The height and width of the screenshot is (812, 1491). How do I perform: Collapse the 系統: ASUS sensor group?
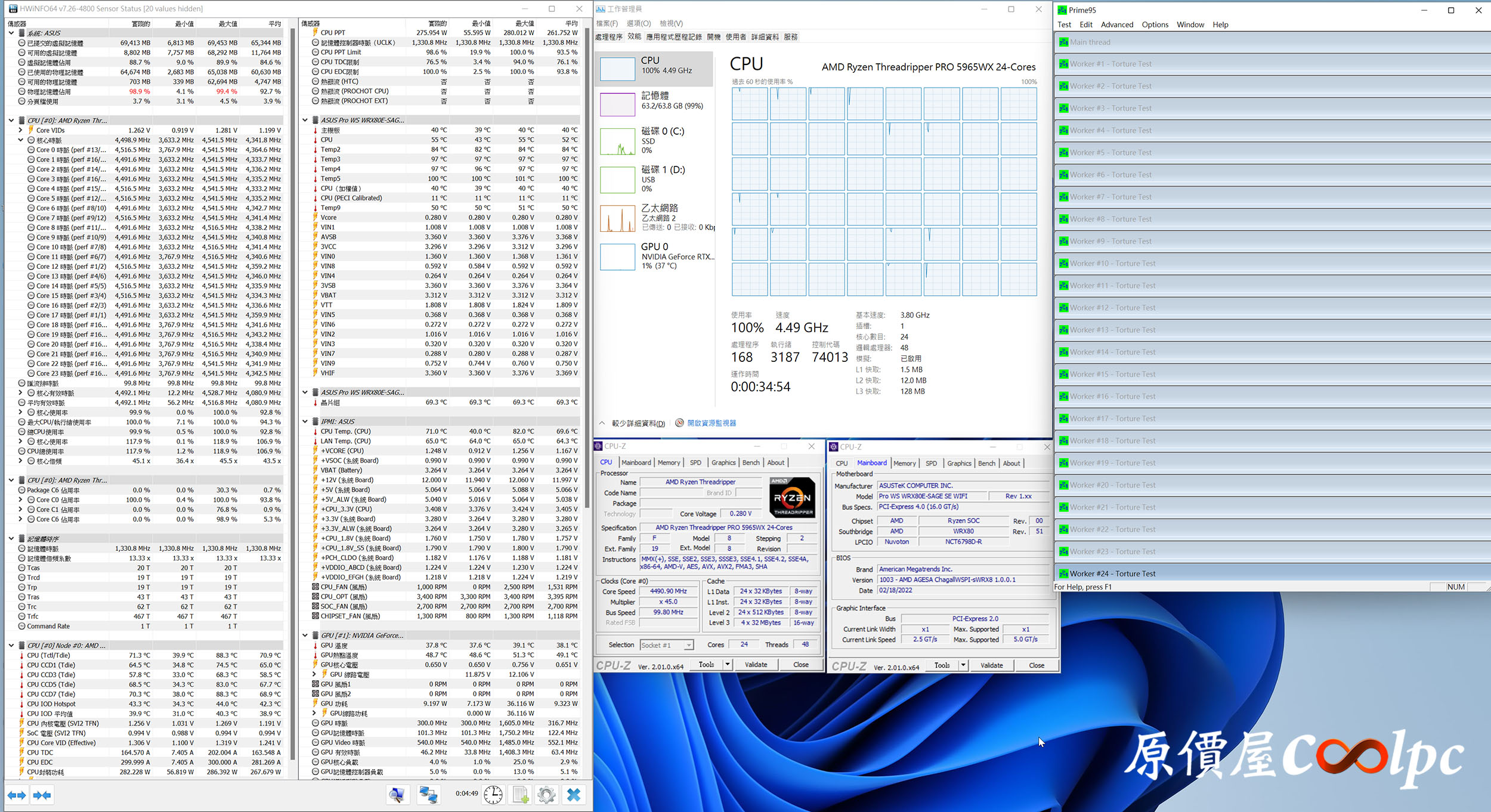tap(11, 33)
